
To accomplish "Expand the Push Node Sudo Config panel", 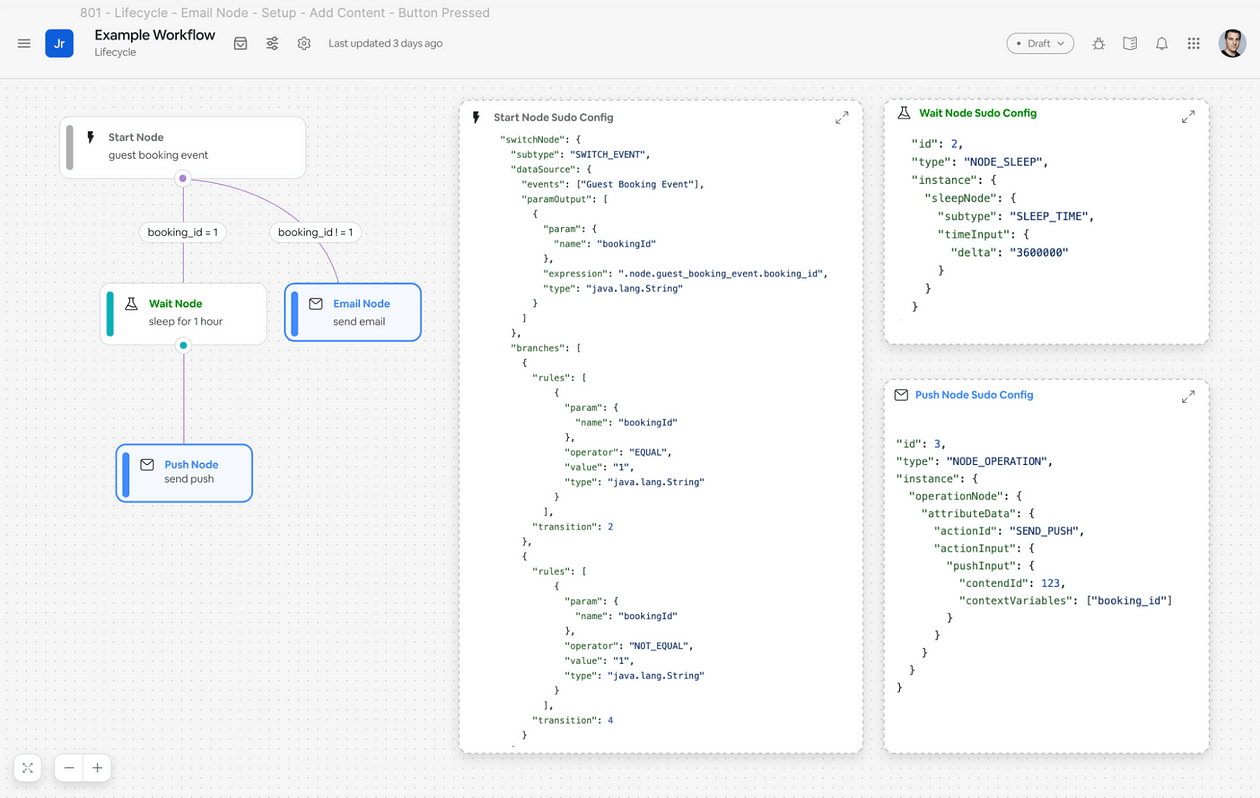I will (x=1188, y=396).
